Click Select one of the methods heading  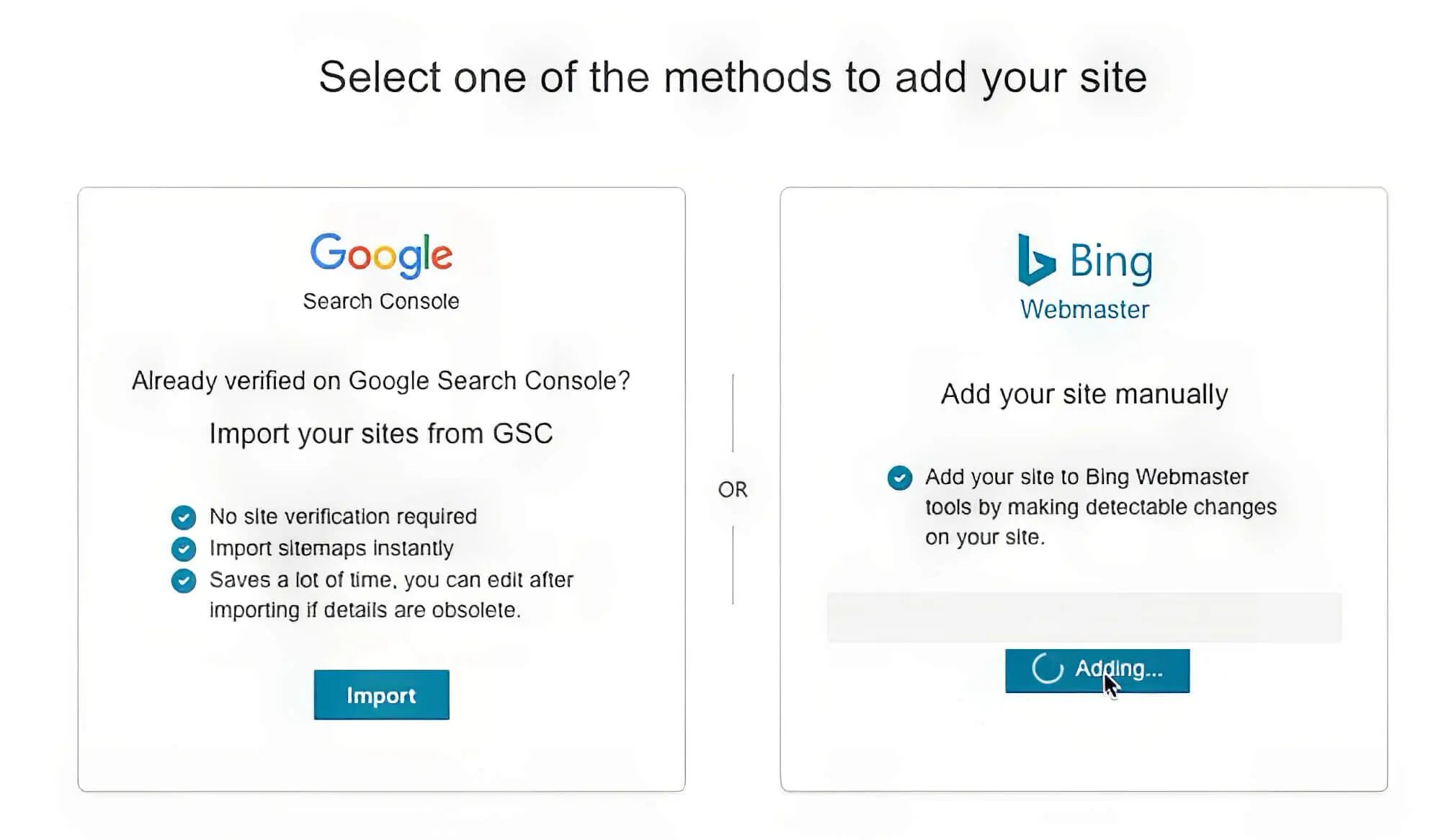click(733, 77)
